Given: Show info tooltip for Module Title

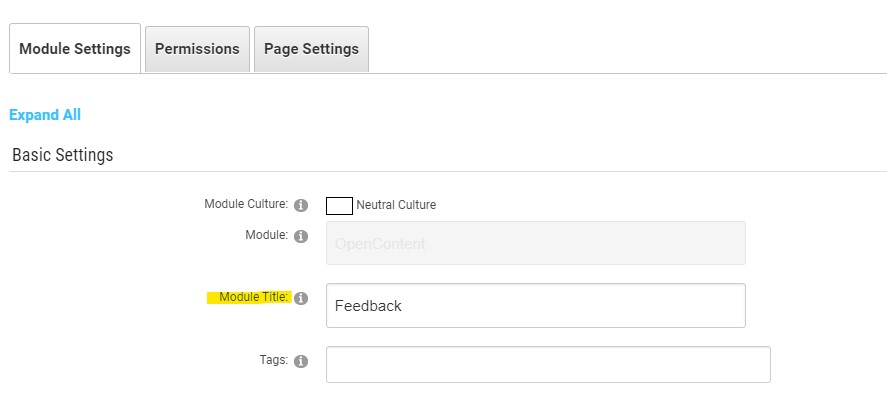Looking at the screenshot, I should click(301, 298).
